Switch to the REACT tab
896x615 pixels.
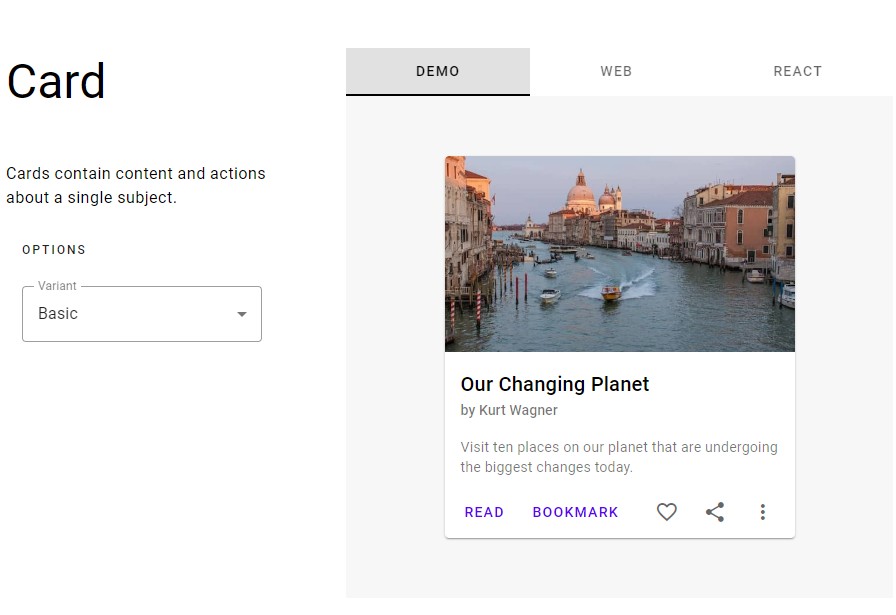point(798,71)
